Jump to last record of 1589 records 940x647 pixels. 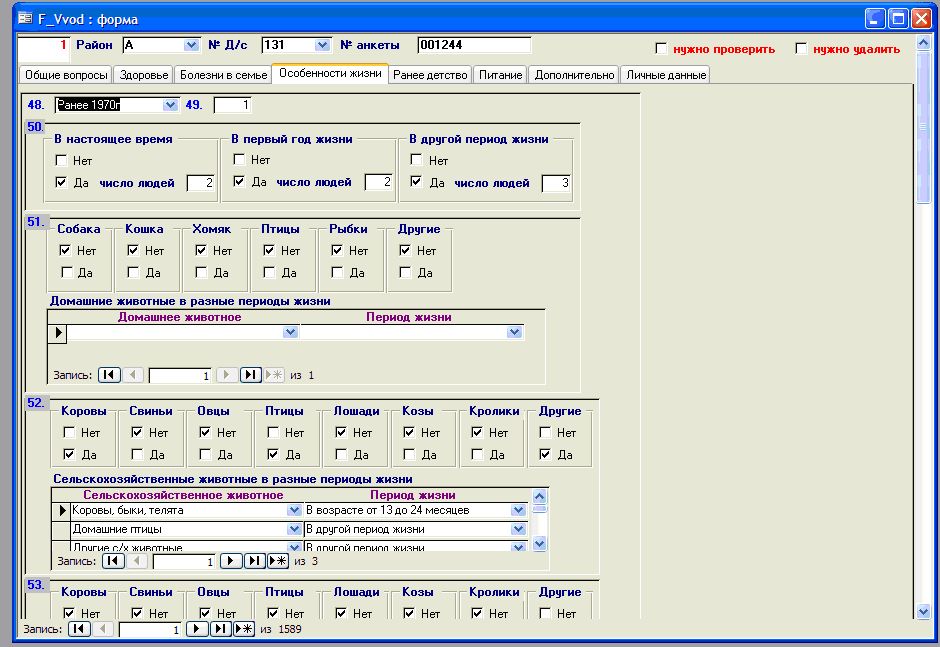point(221,629)
